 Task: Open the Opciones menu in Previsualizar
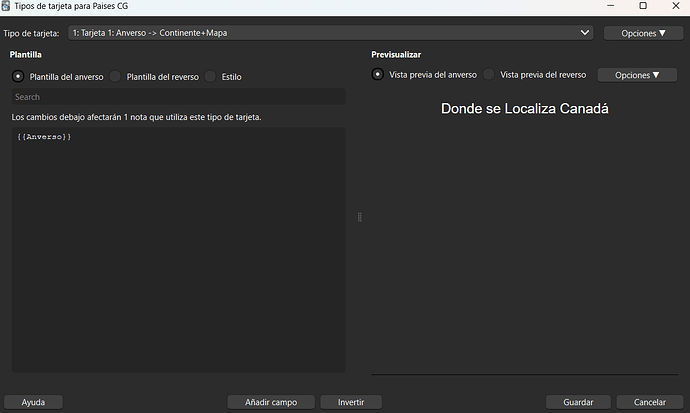[637, 75]
